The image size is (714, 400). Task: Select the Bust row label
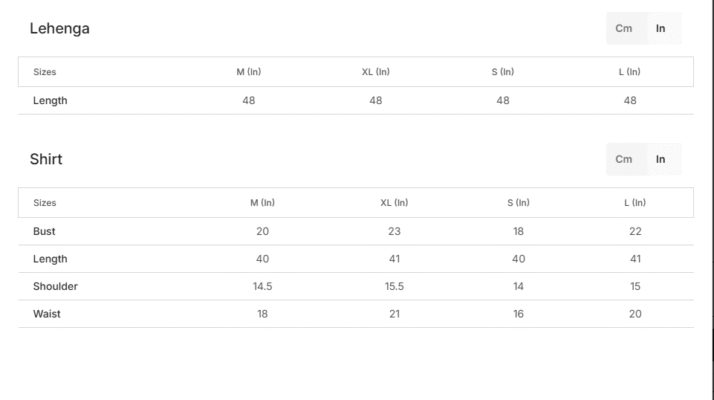[44, 231]
